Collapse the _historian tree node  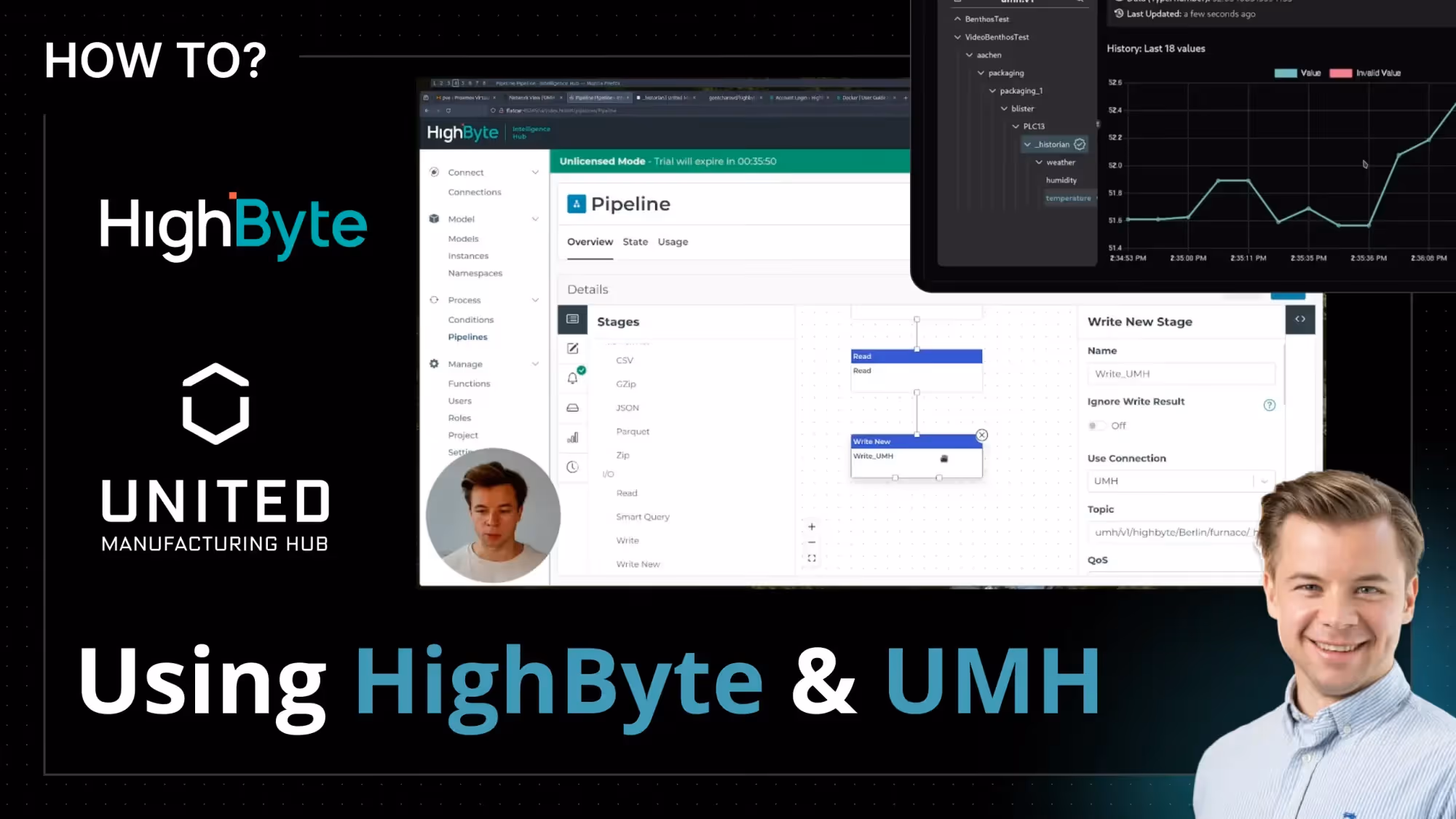1027,145
